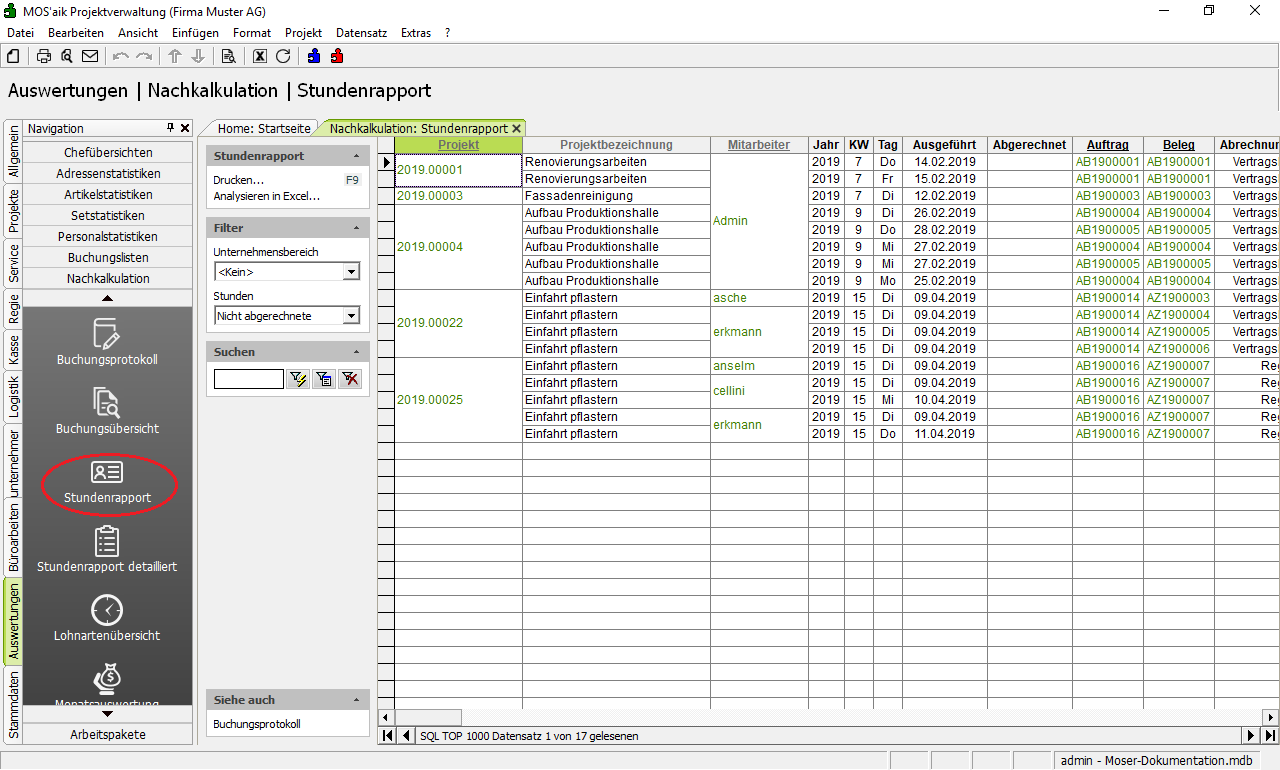
Task: Switch to the Home: Startseite tab
Action: (264, 128)
